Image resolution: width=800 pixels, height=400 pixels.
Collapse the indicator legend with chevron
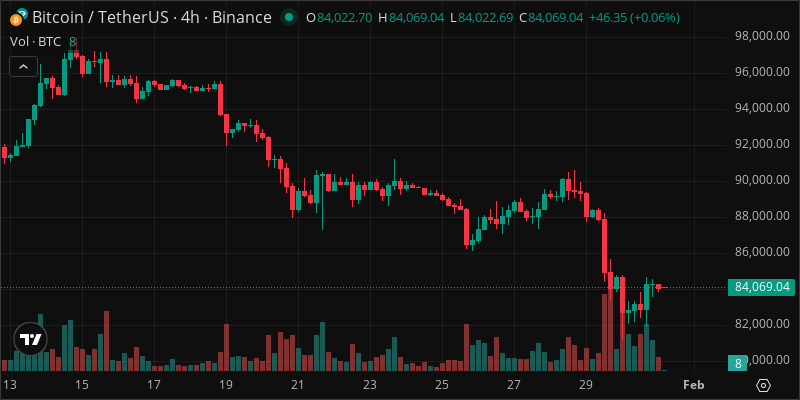pyautogui.click(x=23, y=66)
